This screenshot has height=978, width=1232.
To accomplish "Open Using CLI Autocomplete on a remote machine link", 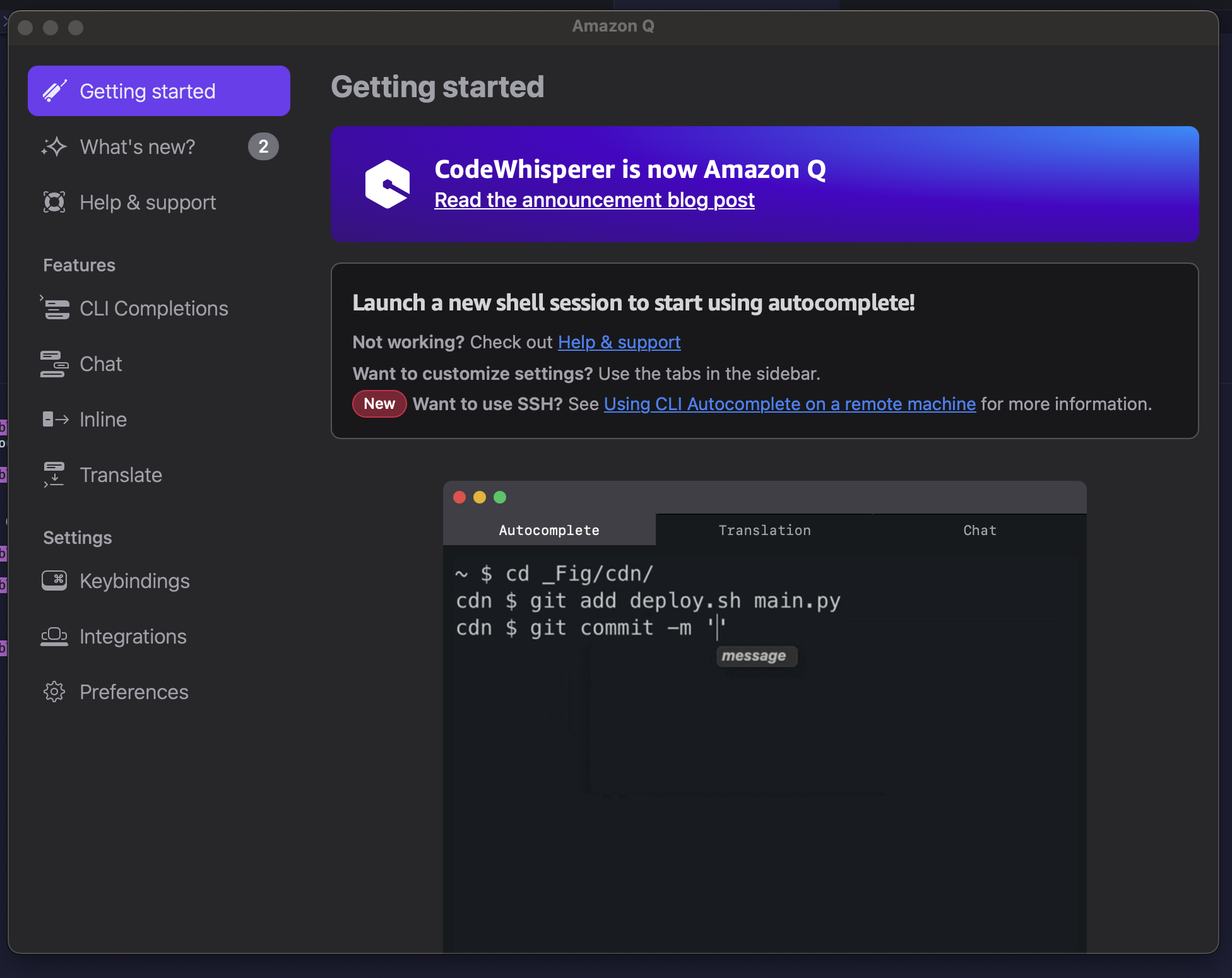I will (790, 404).
